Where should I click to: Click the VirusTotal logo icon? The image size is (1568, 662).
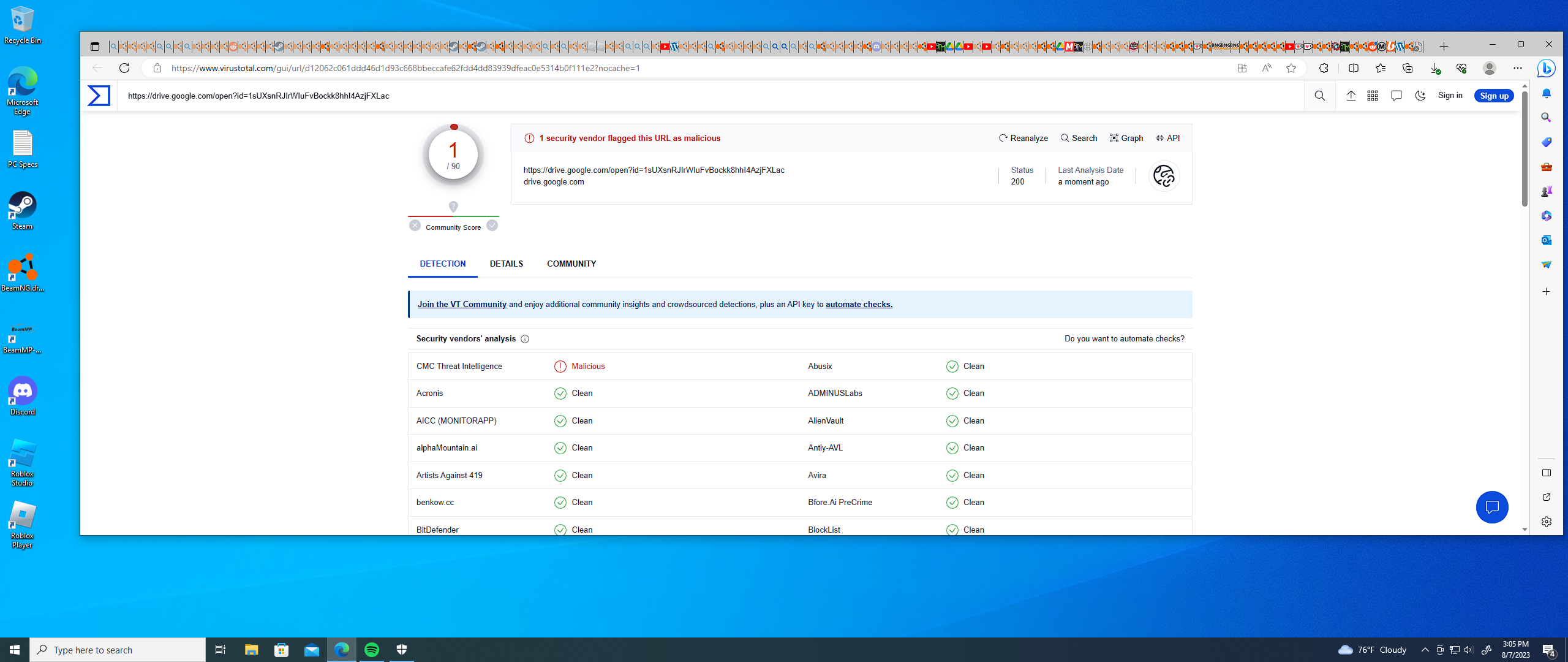point(99,96)
